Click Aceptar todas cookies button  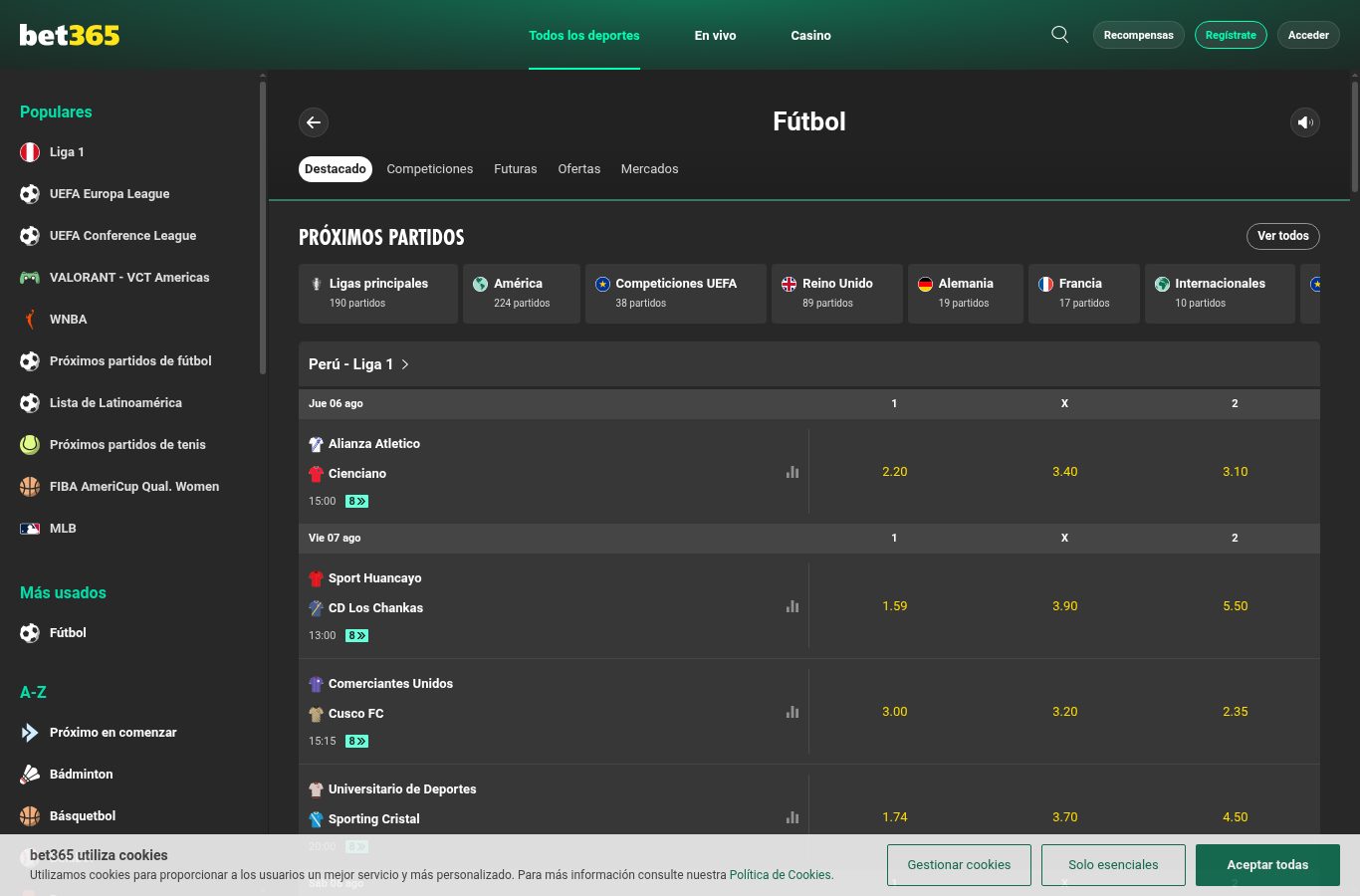click(1268, 865)
